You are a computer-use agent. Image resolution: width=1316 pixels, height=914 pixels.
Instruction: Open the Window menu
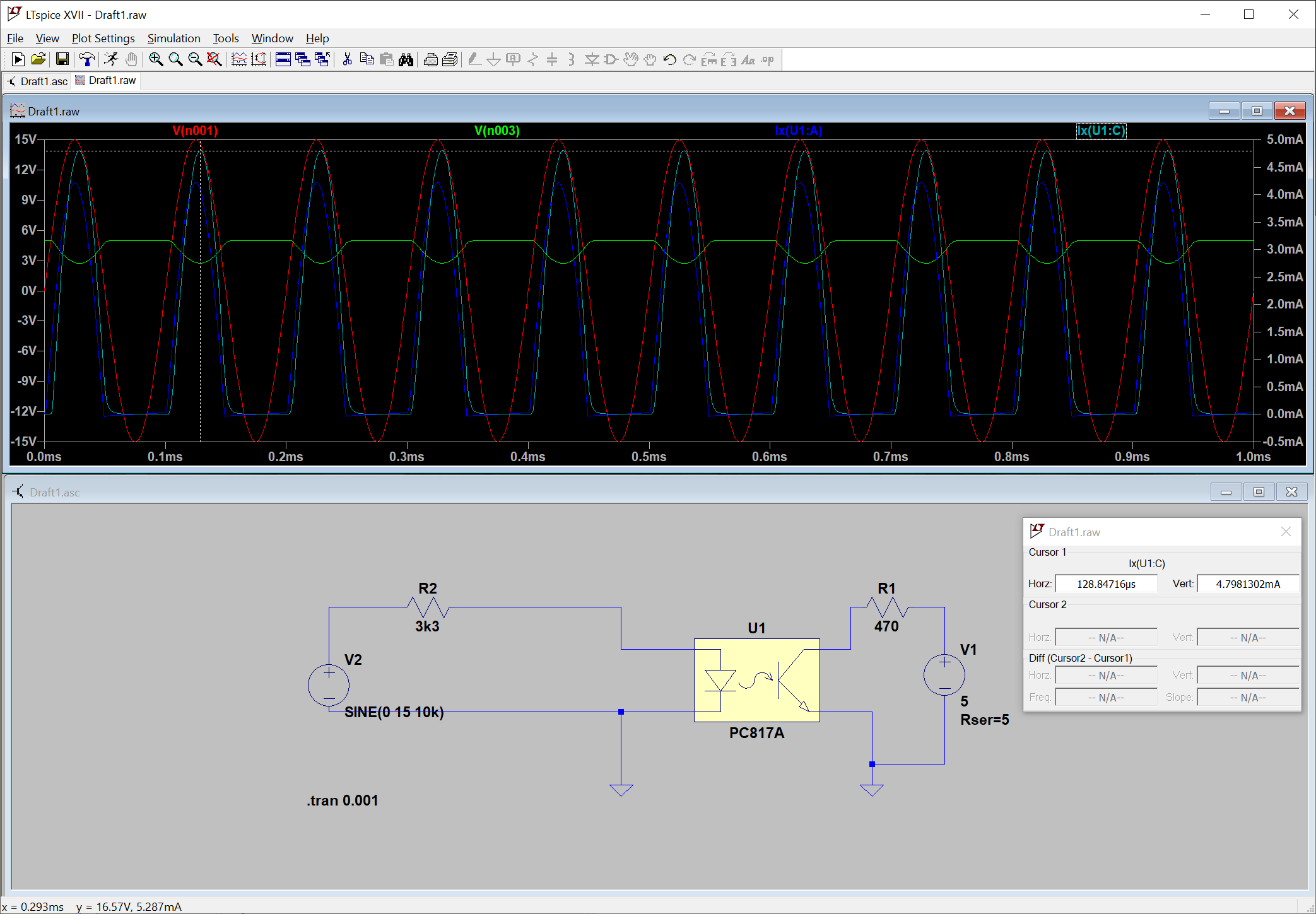pyautogui.click(x=272, y=38)
